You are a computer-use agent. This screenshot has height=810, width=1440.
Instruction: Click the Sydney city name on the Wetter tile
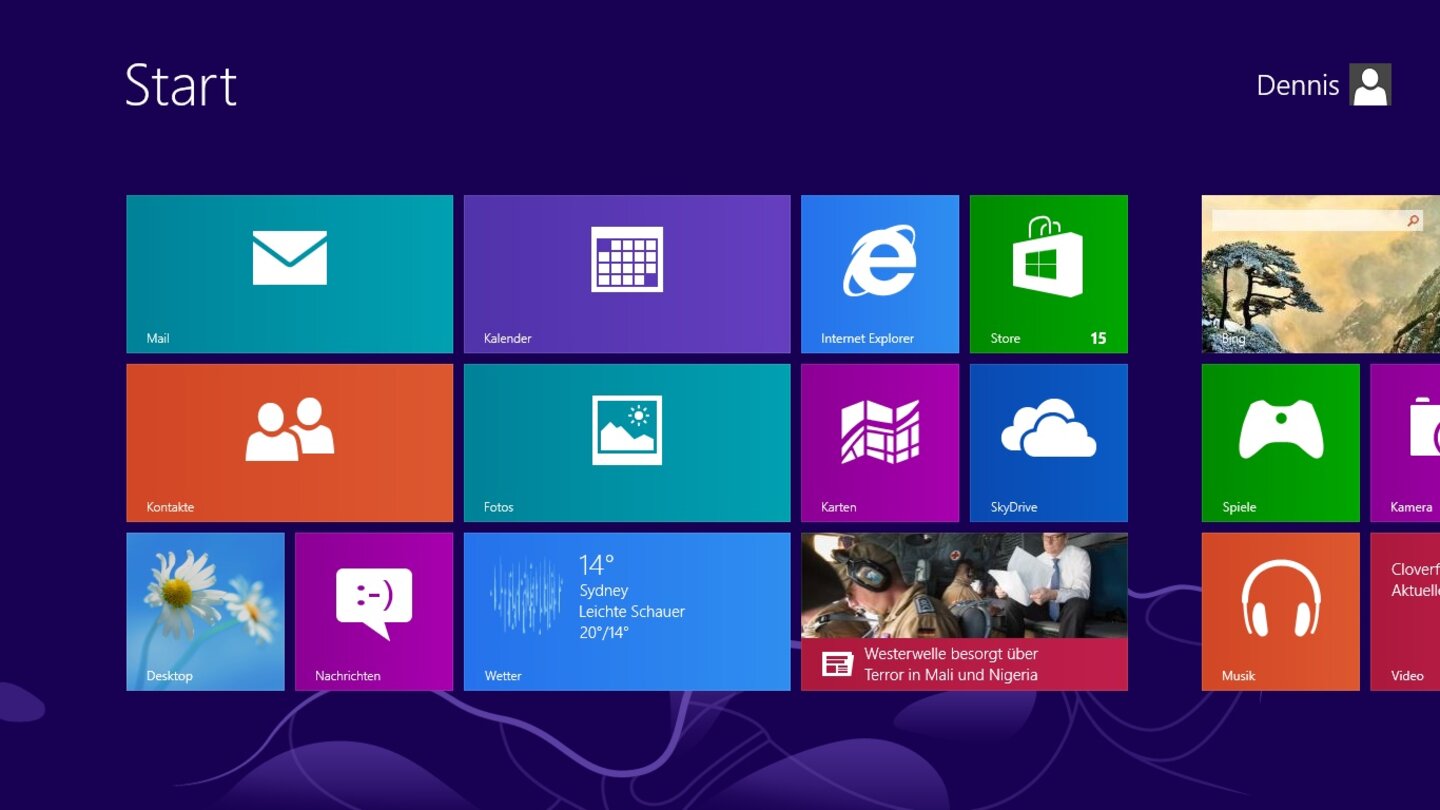604,591
